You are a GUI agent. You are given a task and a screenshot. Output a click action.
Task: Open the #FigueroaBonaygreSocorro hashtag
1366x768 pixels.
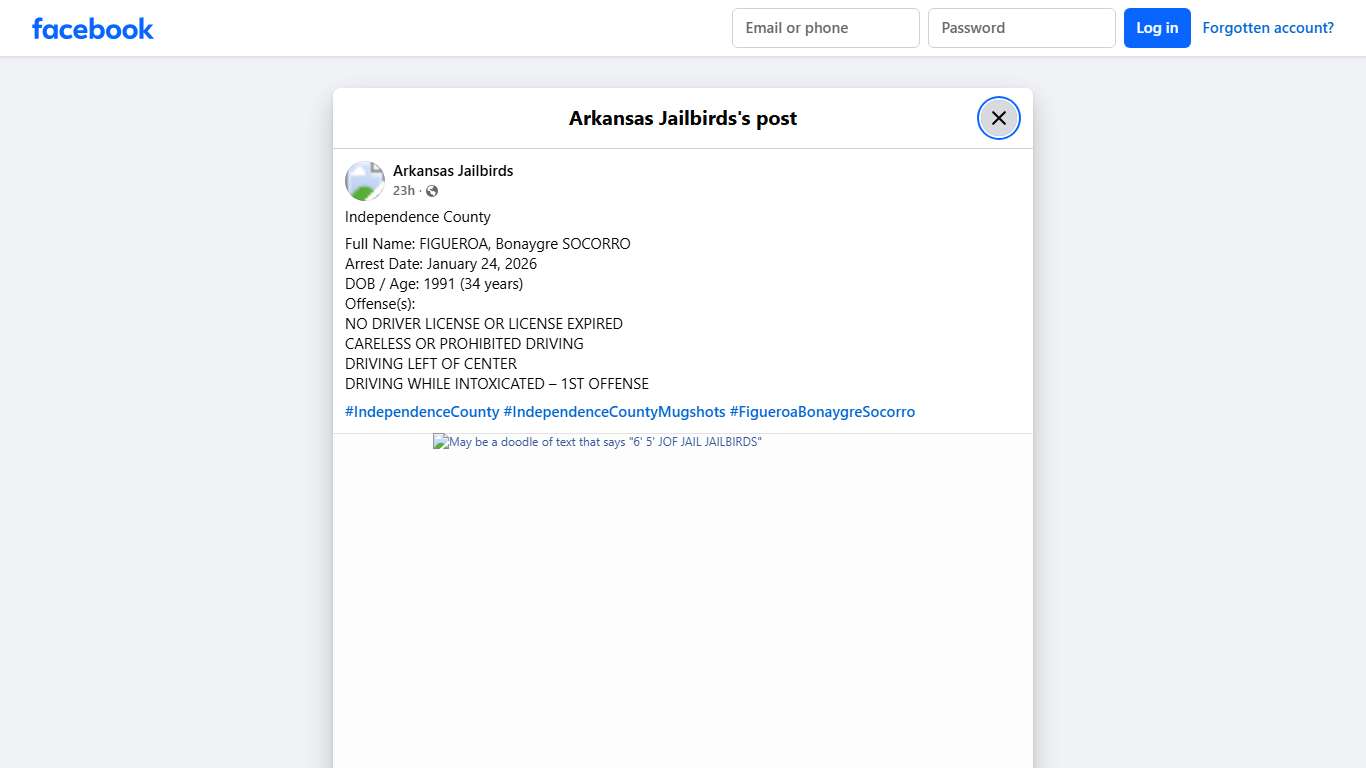822,412
